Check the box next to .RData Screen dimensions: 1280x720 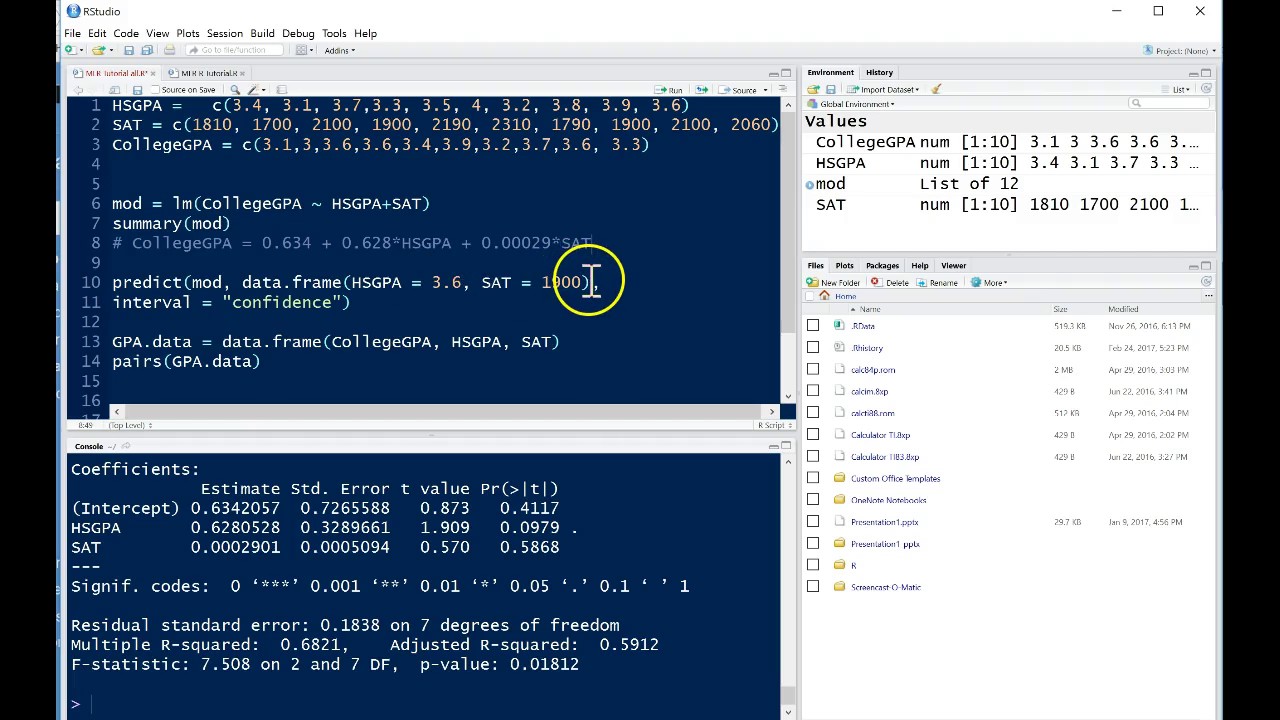[x=813, y=326]
